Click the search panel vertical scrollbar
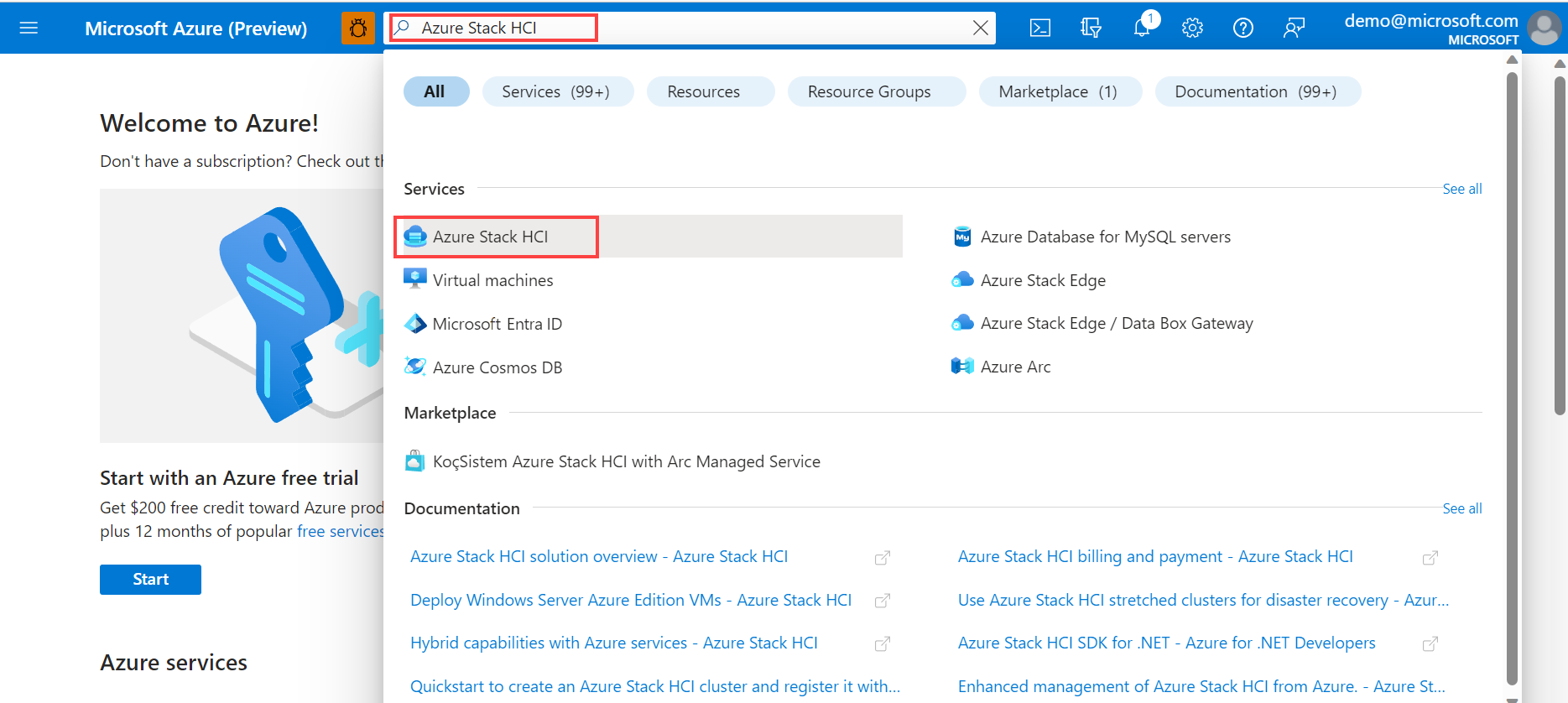The height and width of the screenshot is (703, 1568). tap(1512, 378)
